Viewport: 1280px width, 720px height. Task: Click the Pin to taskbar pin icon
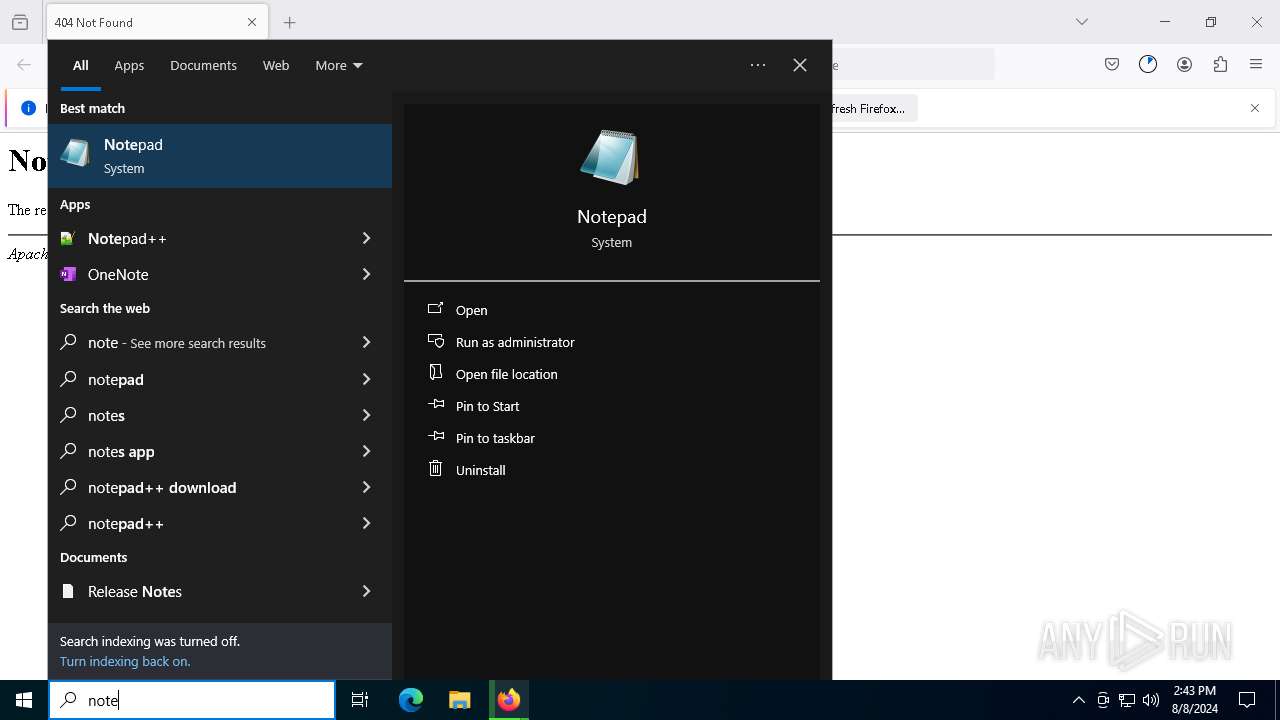click(x=436, y=437)
